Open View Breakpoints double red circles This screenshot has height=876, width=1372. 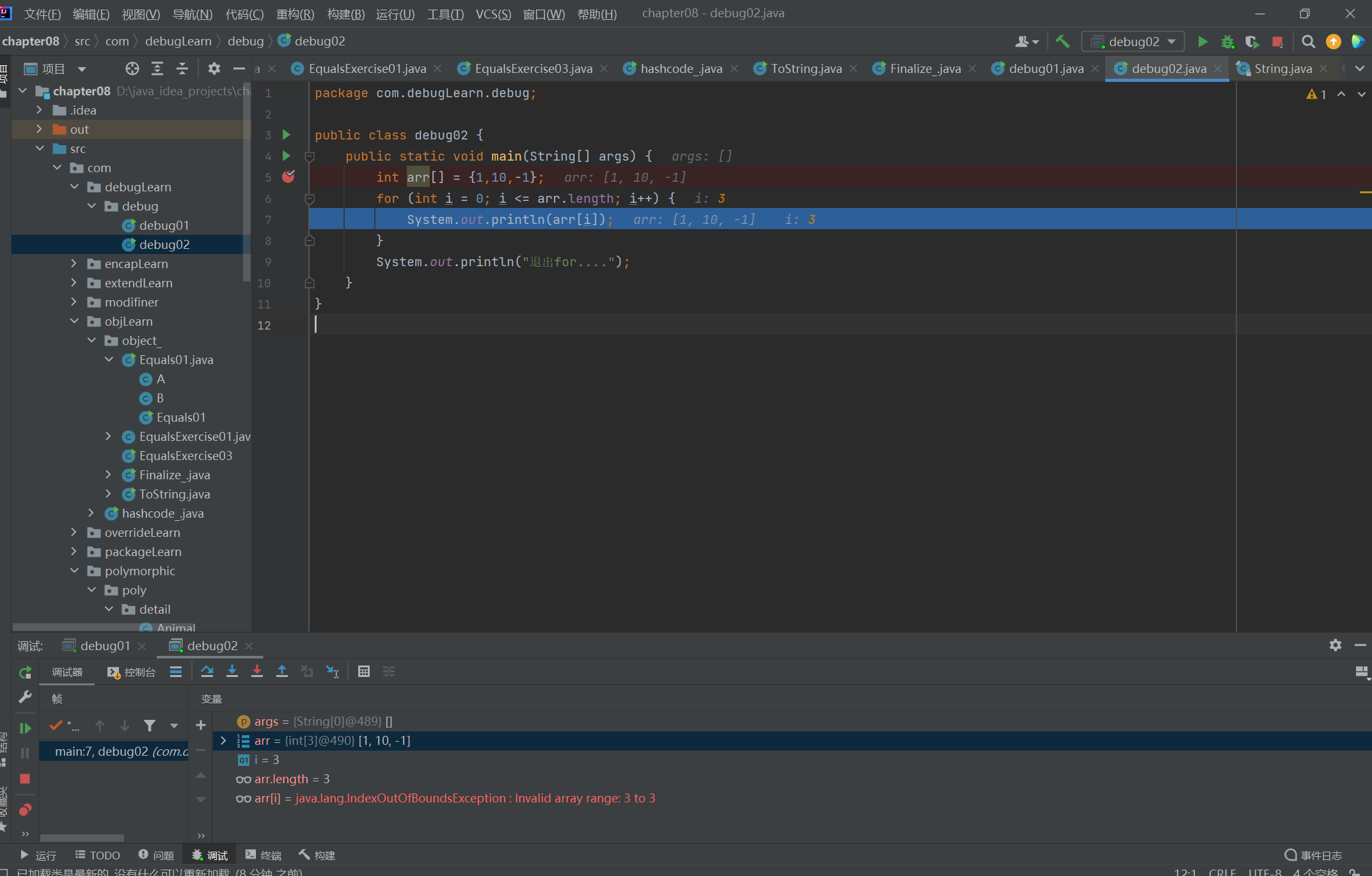(x=25, y=810)
